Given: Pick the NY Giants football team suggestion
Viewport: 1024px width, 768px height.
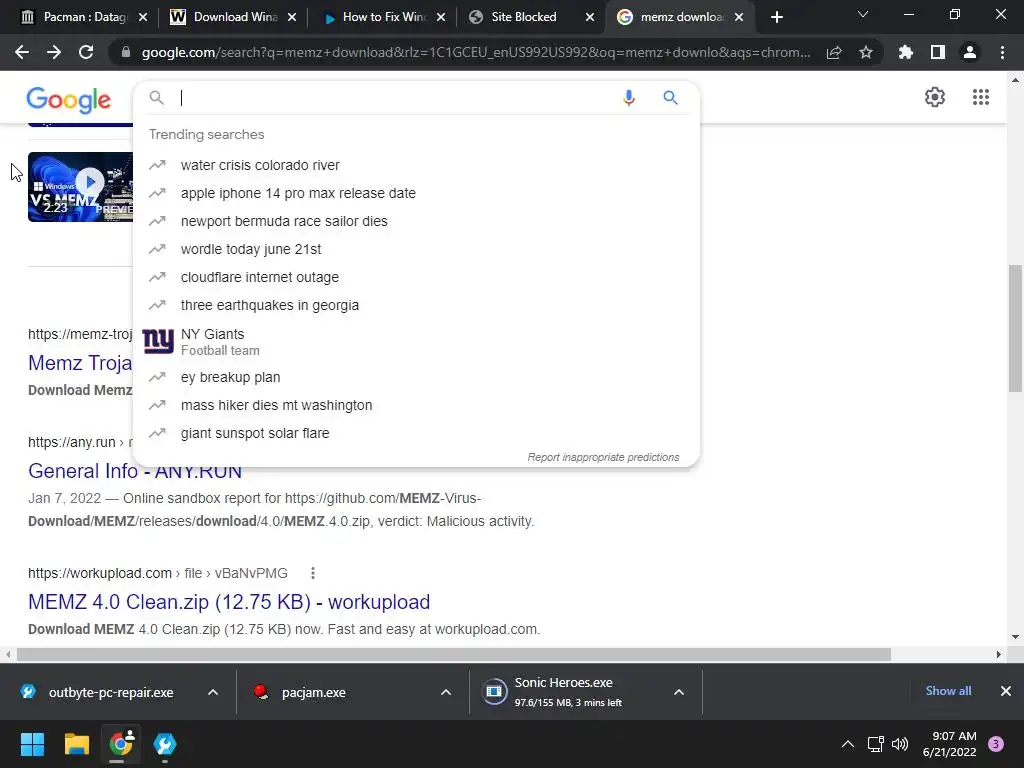Looking at the screenshot, I should pos(416,342).
